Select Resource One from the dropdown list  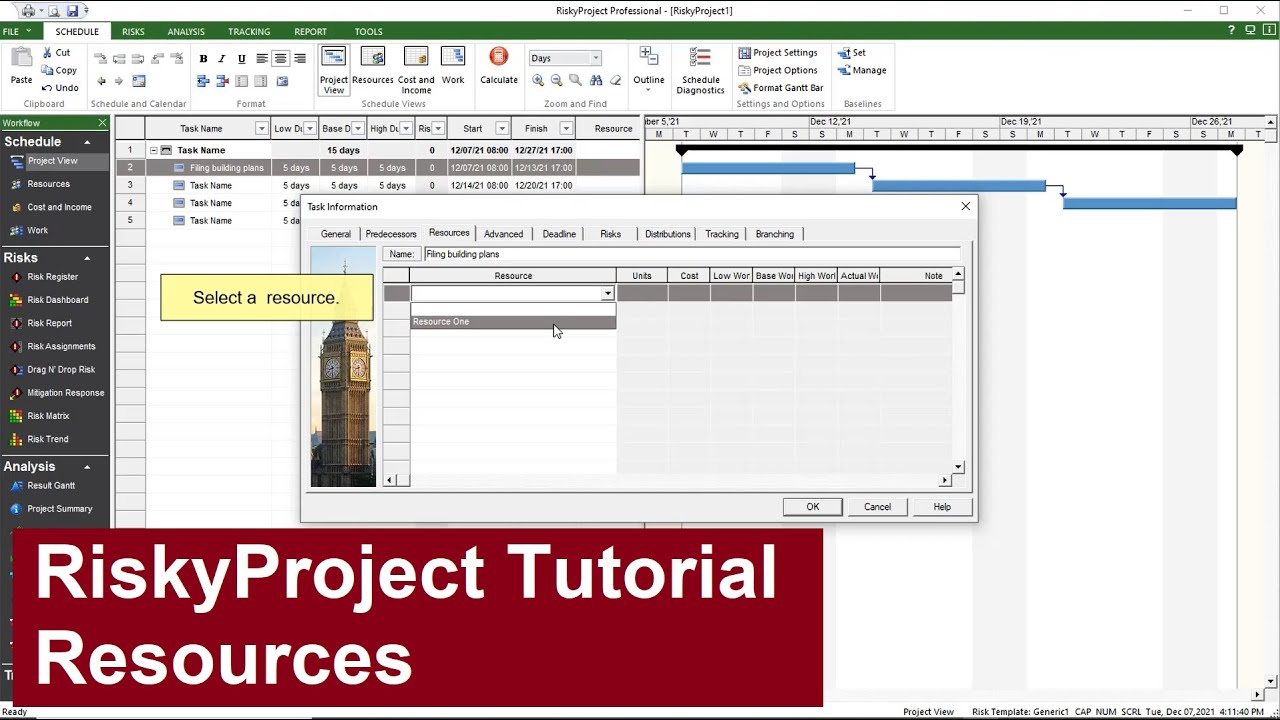(513, 322)
